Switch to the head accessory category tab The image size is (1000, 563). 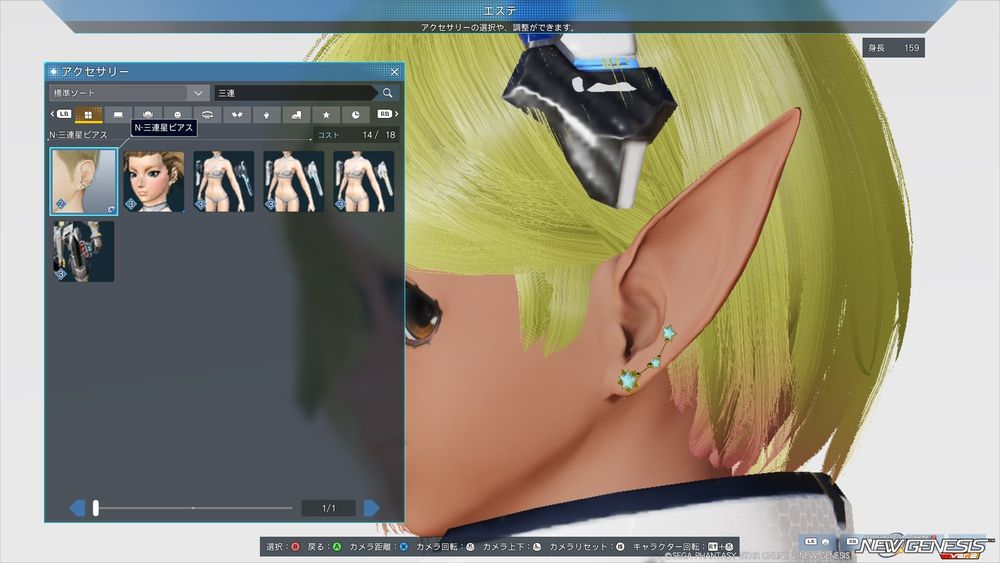click(x=148, y=115)
